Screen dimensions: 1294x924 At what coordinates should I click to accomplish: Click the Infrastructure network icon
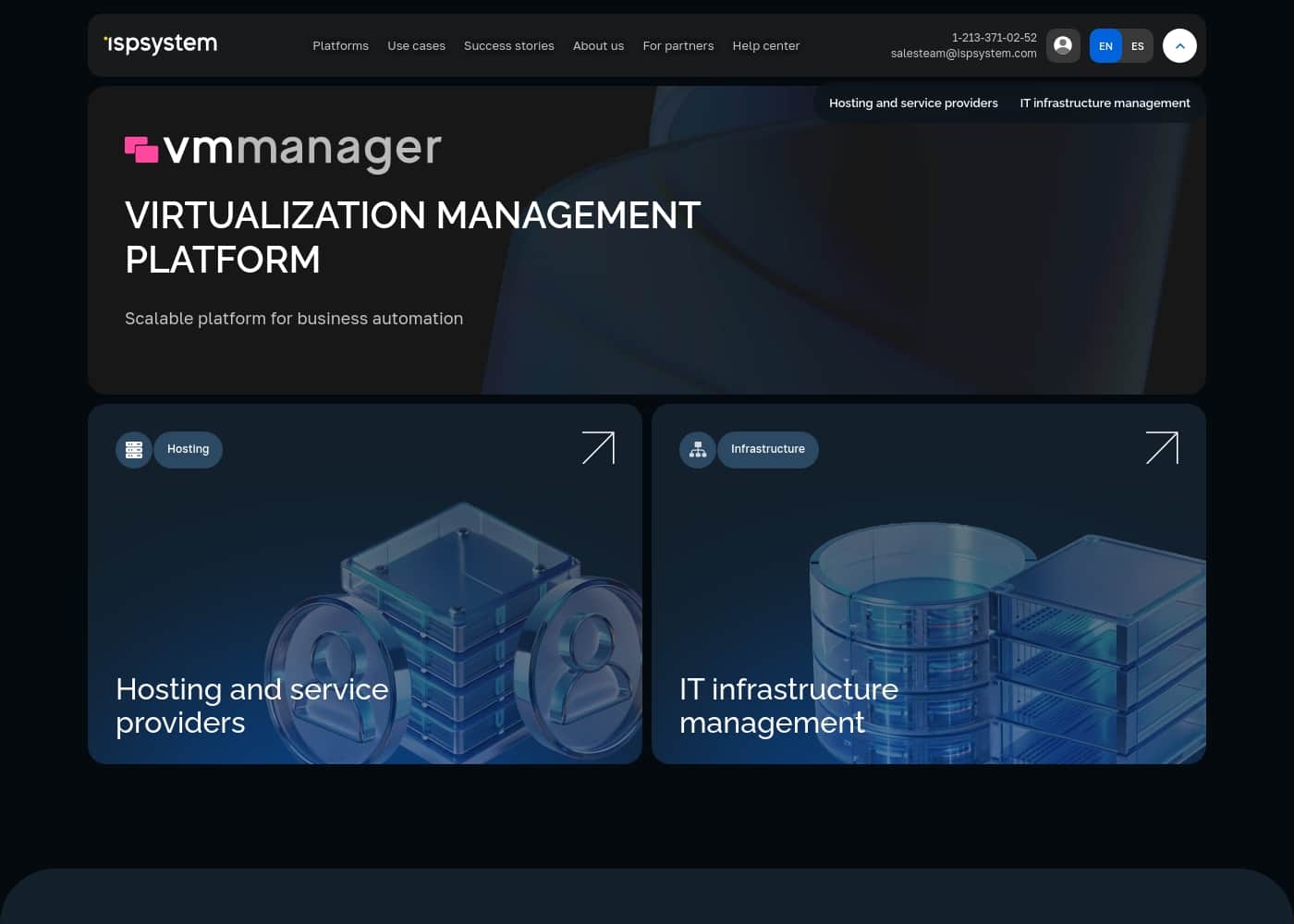point(698,450)
